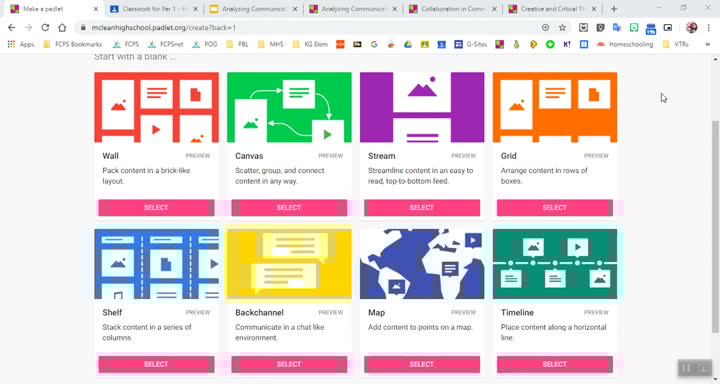Screen dimensions: 720x384
Task: Go back to the previous page
Action: [11, 28]
